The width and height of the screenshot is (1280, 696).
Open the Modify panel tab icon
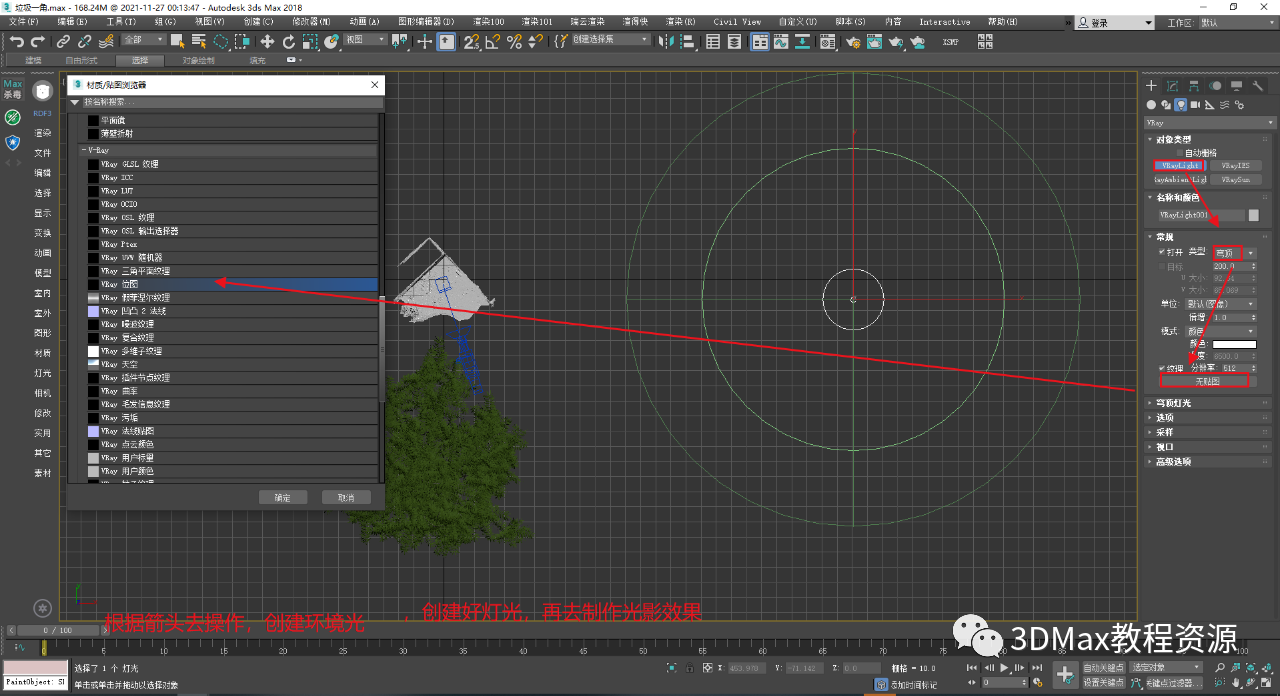tap(1172, 86)
